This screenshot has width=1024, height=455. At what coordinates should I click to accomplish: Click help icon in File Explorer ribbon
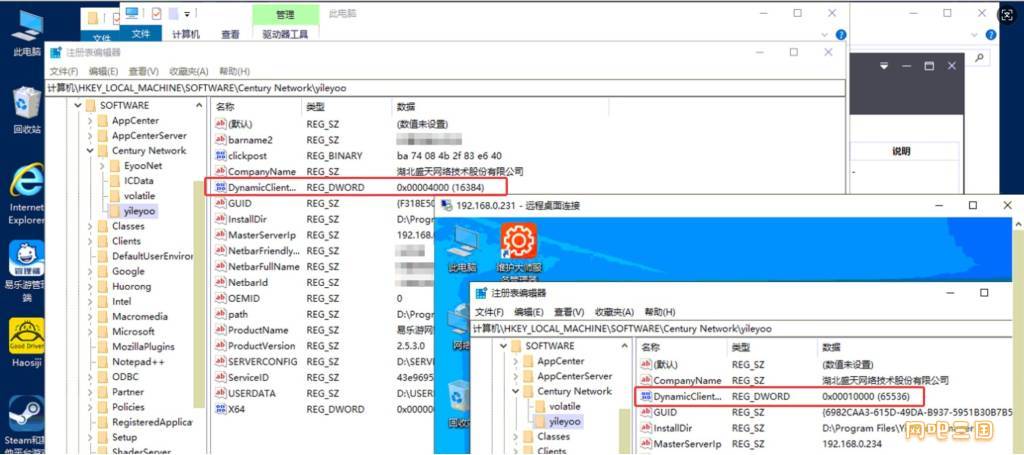tap(841, 35)
